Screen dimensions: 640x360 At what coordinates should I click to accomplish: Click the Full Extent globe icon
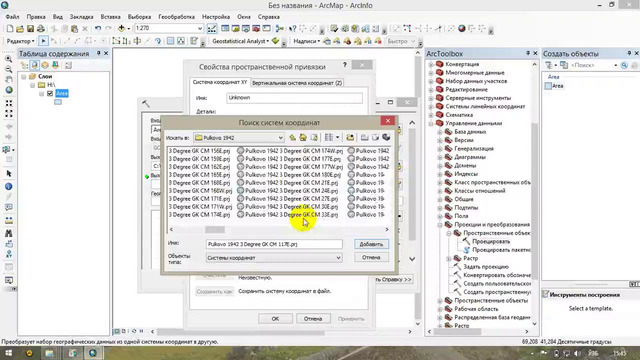pyautogui.click(x=9, y=90)
